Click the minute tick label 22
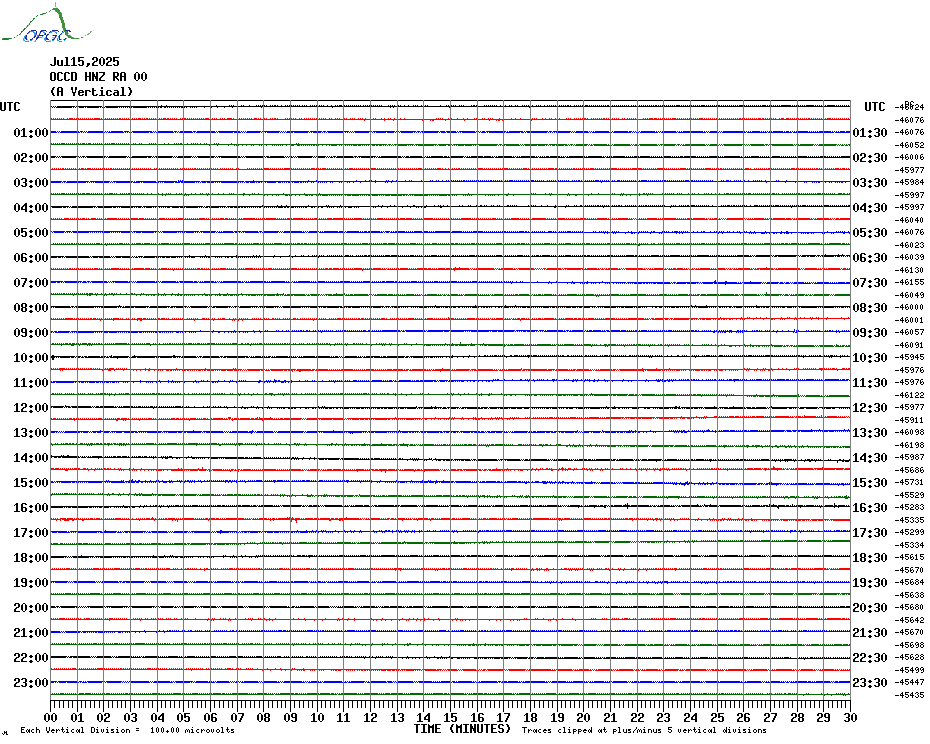This screenshot has width=930, height=744. (637, 717)
